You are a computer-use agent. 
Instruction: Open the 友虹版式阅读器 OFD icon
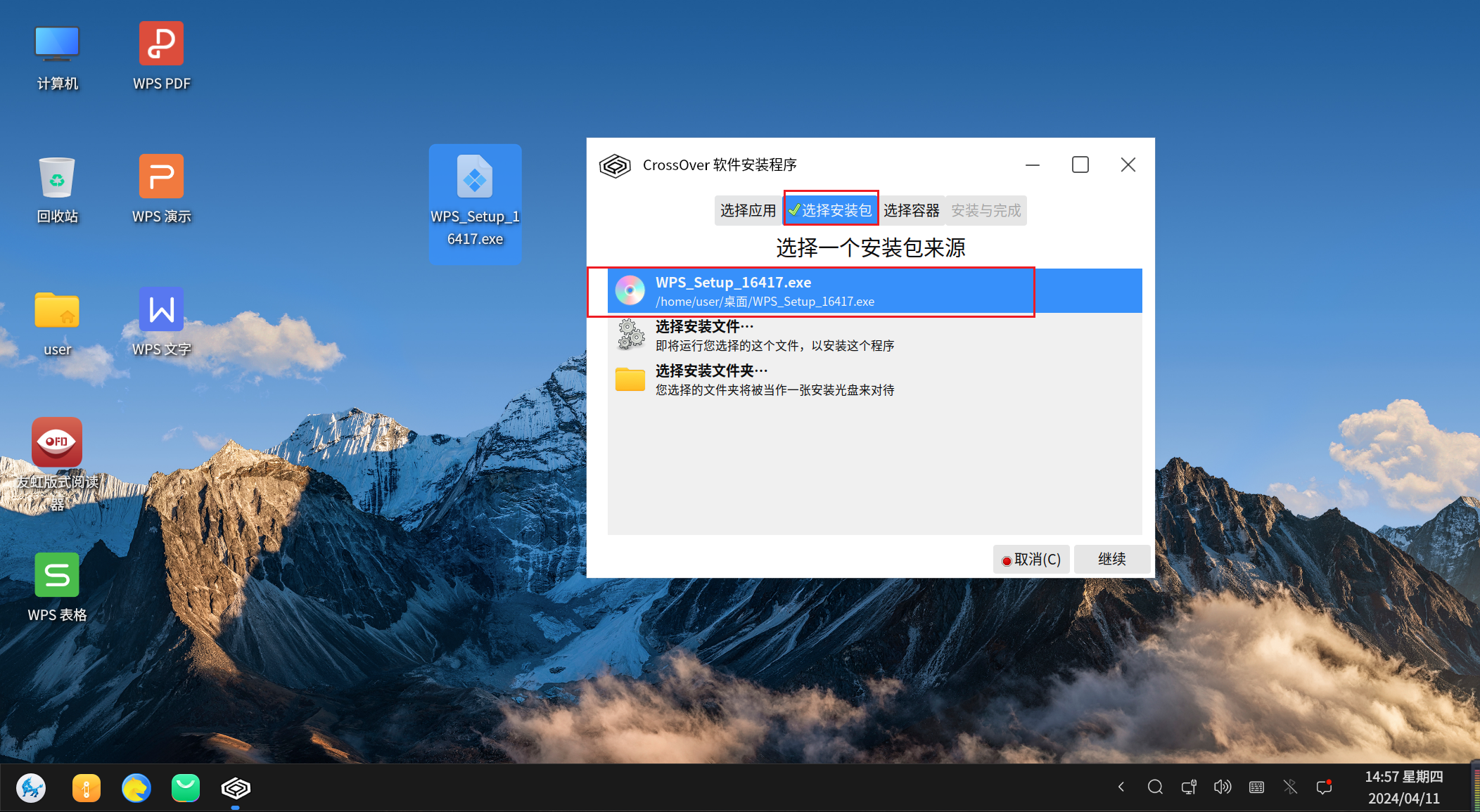(x=57, y=443)
